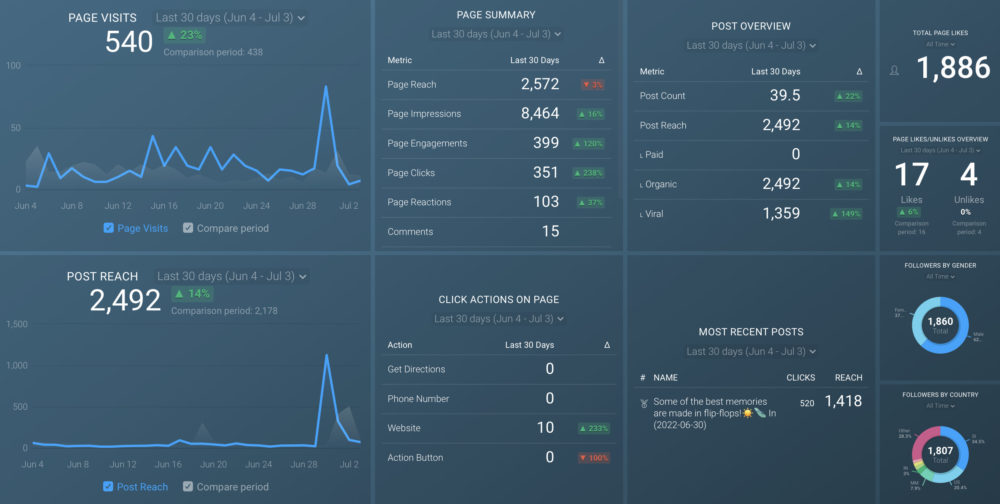The height and width of the screenshot is (504, 1000).
Task: Open the Page Visits date range dropdown
Action: pos(230,18)
